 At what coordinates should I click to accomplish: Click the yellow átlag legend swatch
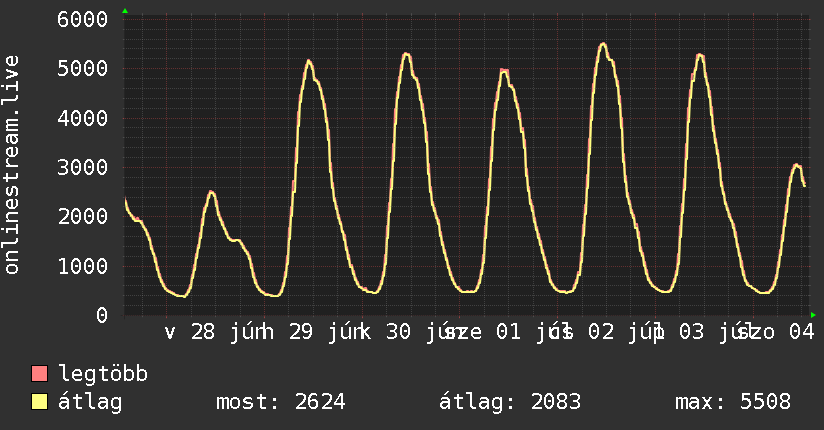pyautogui.click(x=39, y=401)
